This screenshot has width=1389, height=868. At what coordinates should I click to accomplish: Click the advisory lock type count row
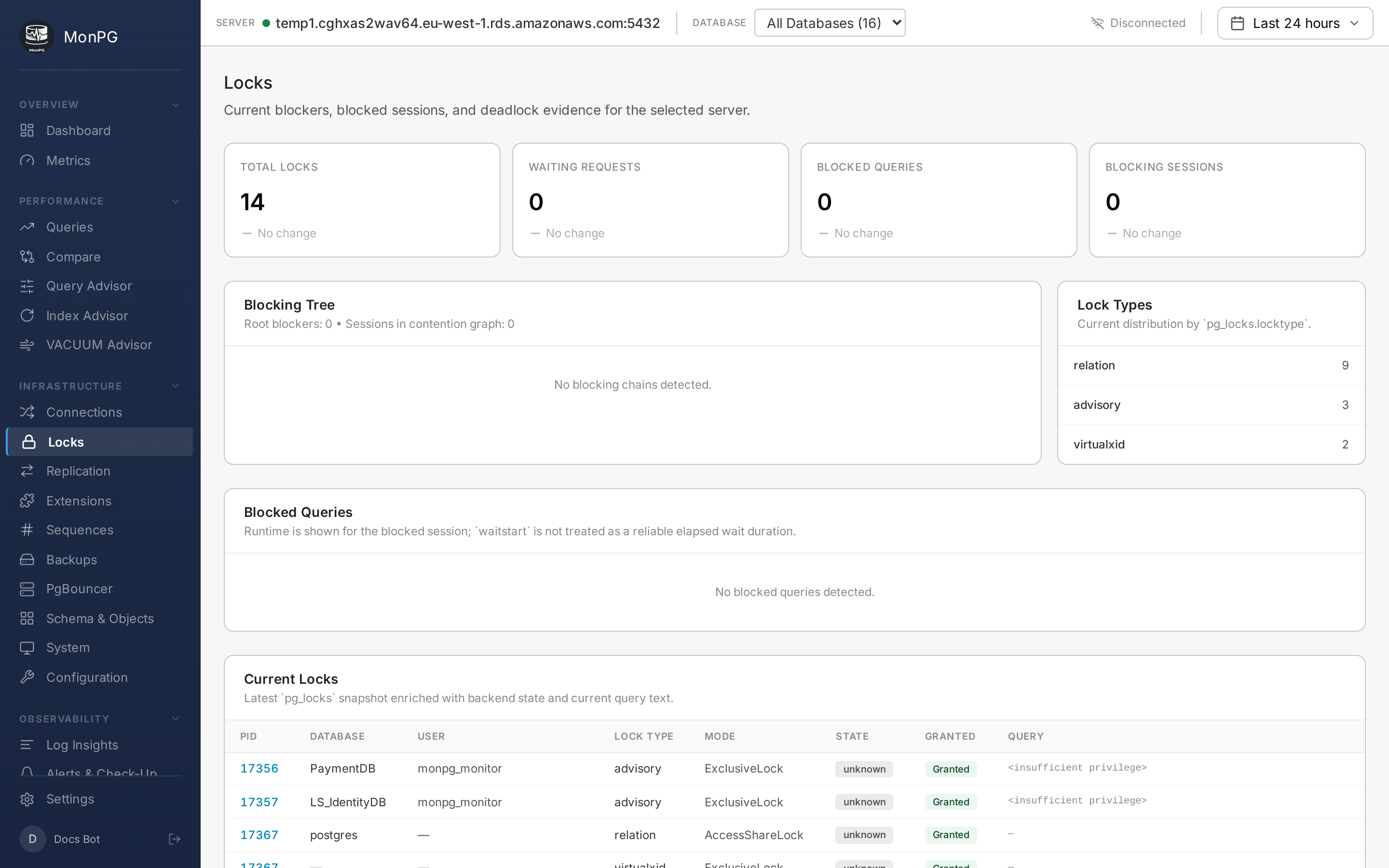[x=1211, y=405]
